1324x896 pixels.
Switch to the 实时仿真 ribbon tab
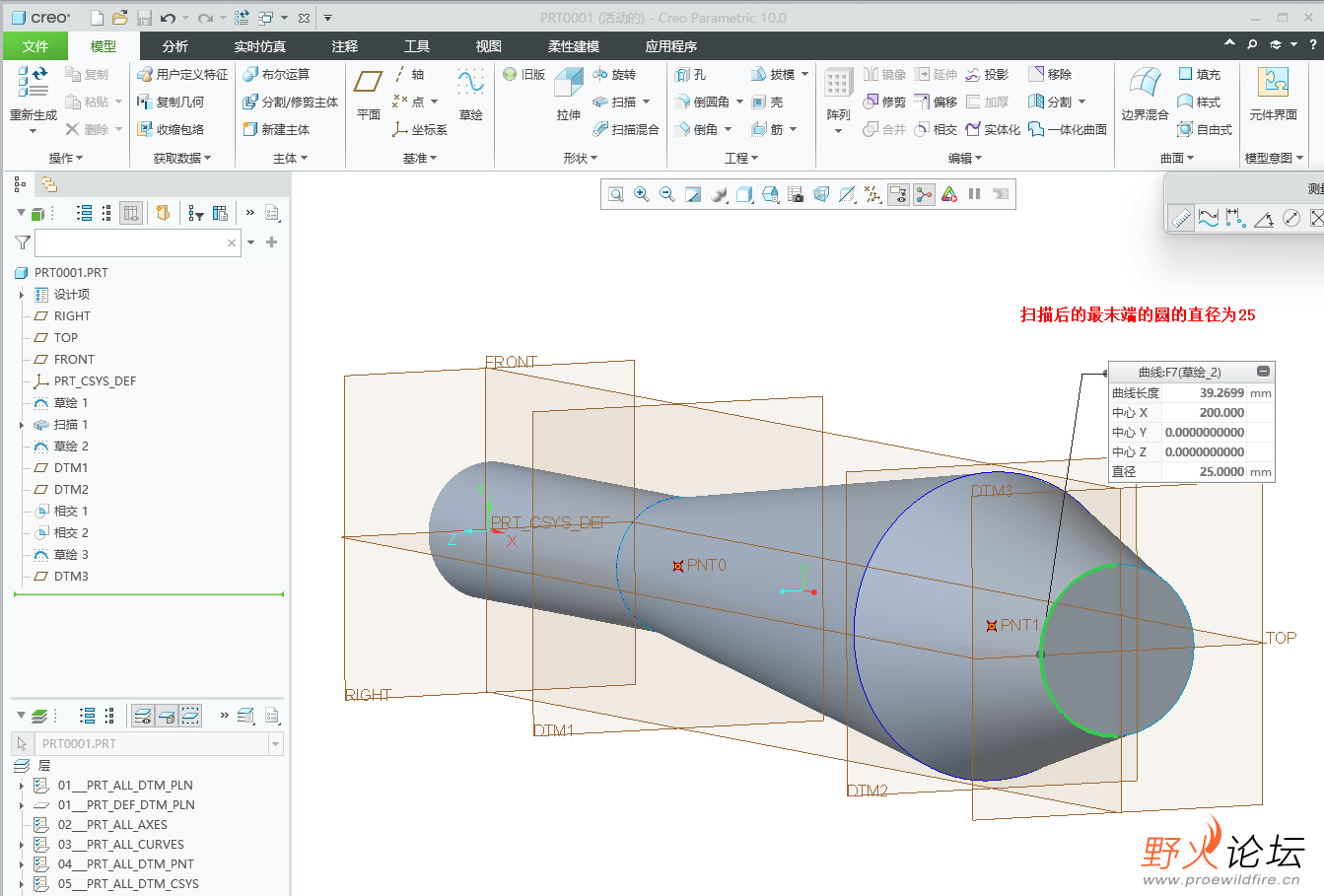[260, 46]
